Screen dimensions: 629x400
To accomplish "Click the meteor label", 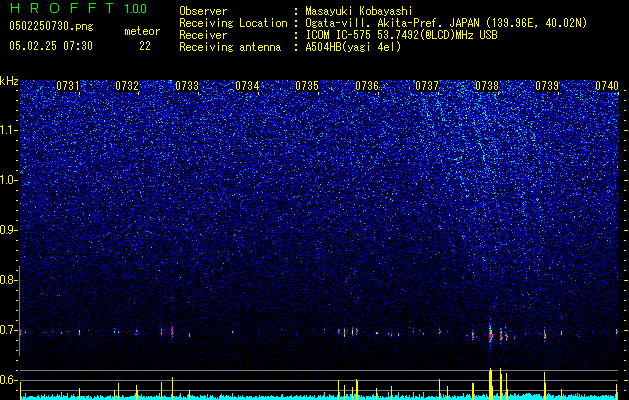I will tap(142, 31).
